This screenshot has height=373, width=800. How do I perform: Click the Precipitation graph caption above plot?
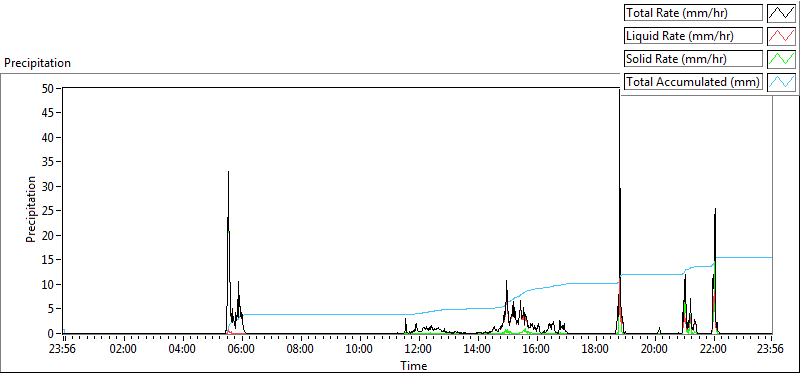click(x=38, y=63)
